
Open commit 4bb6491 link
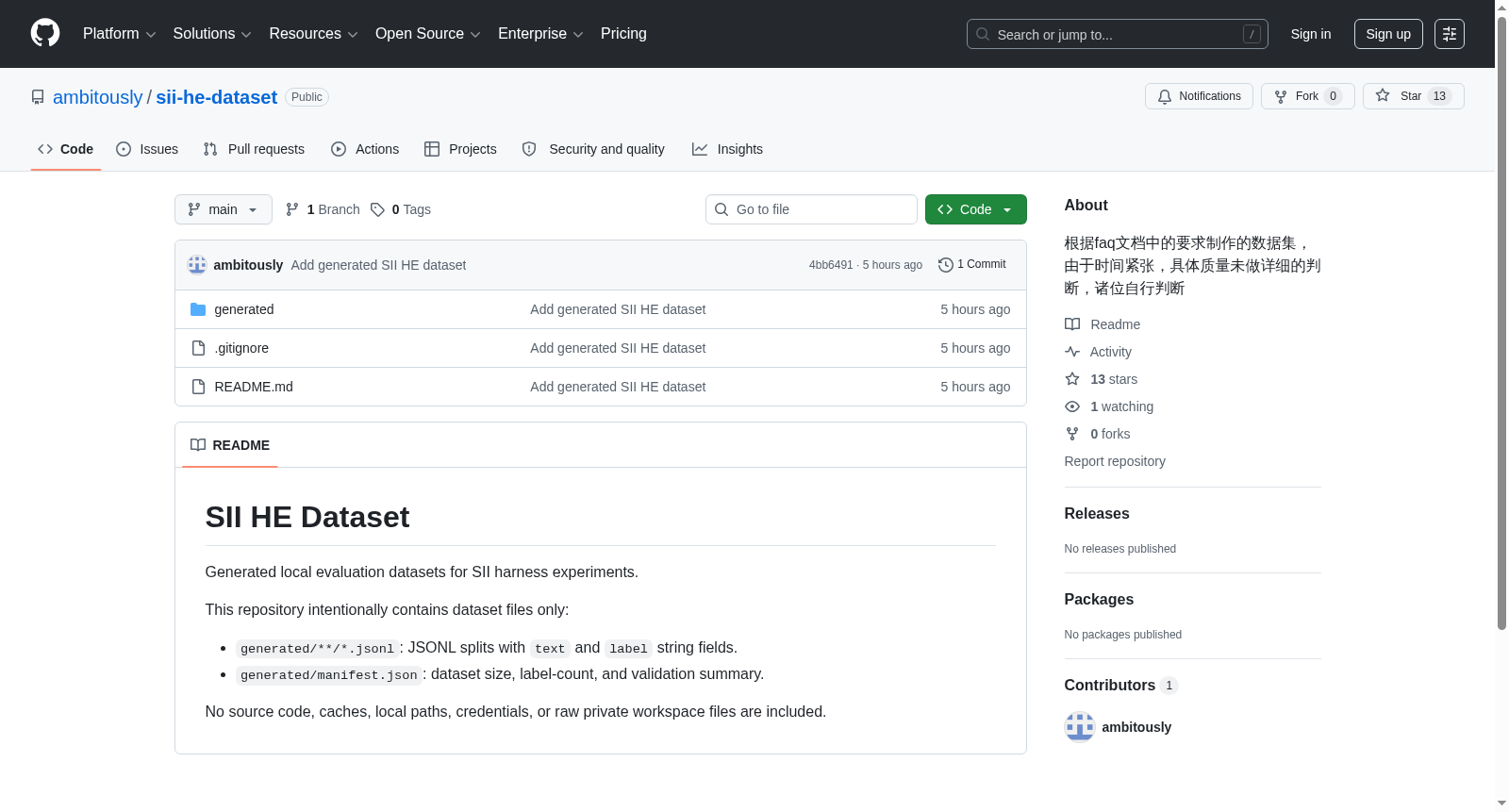pyautogui.click(x=831, y=265)
